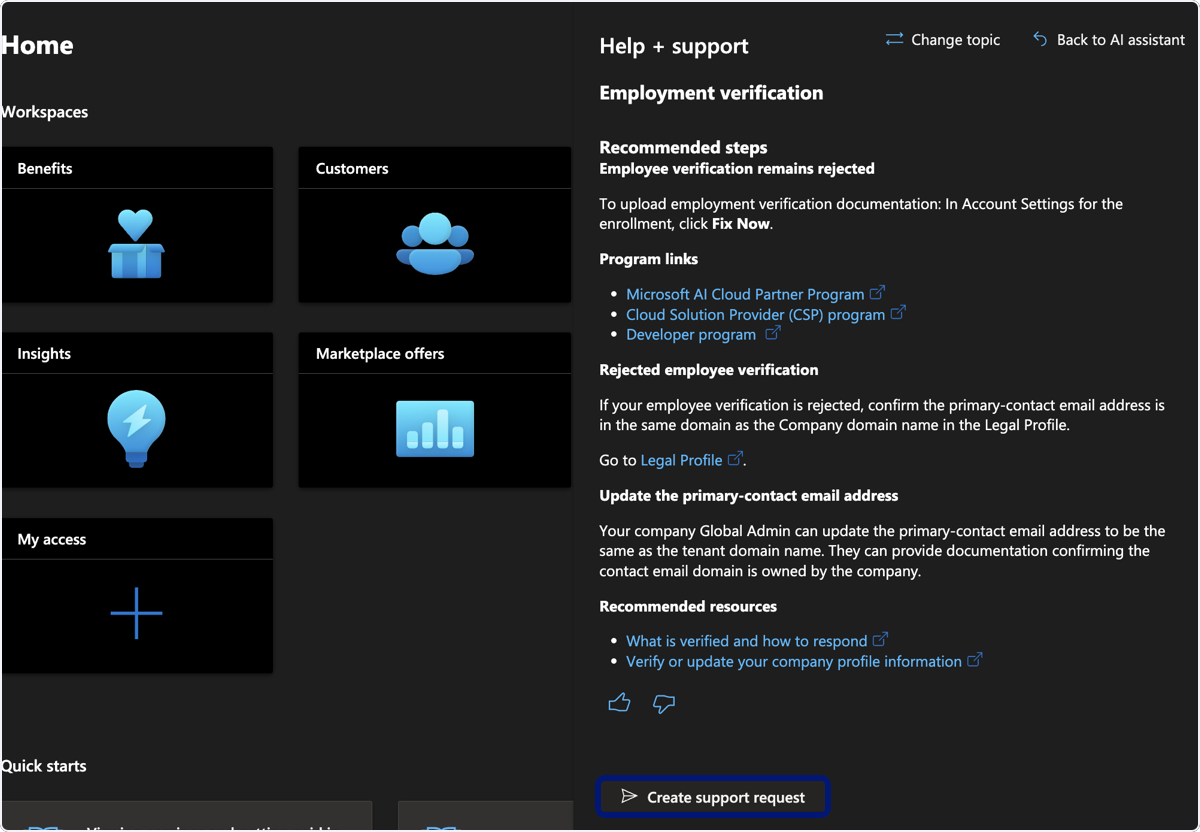Select the Insights workspace title
The height and width of the screenshot is (832, 1200).
point(44,353)
